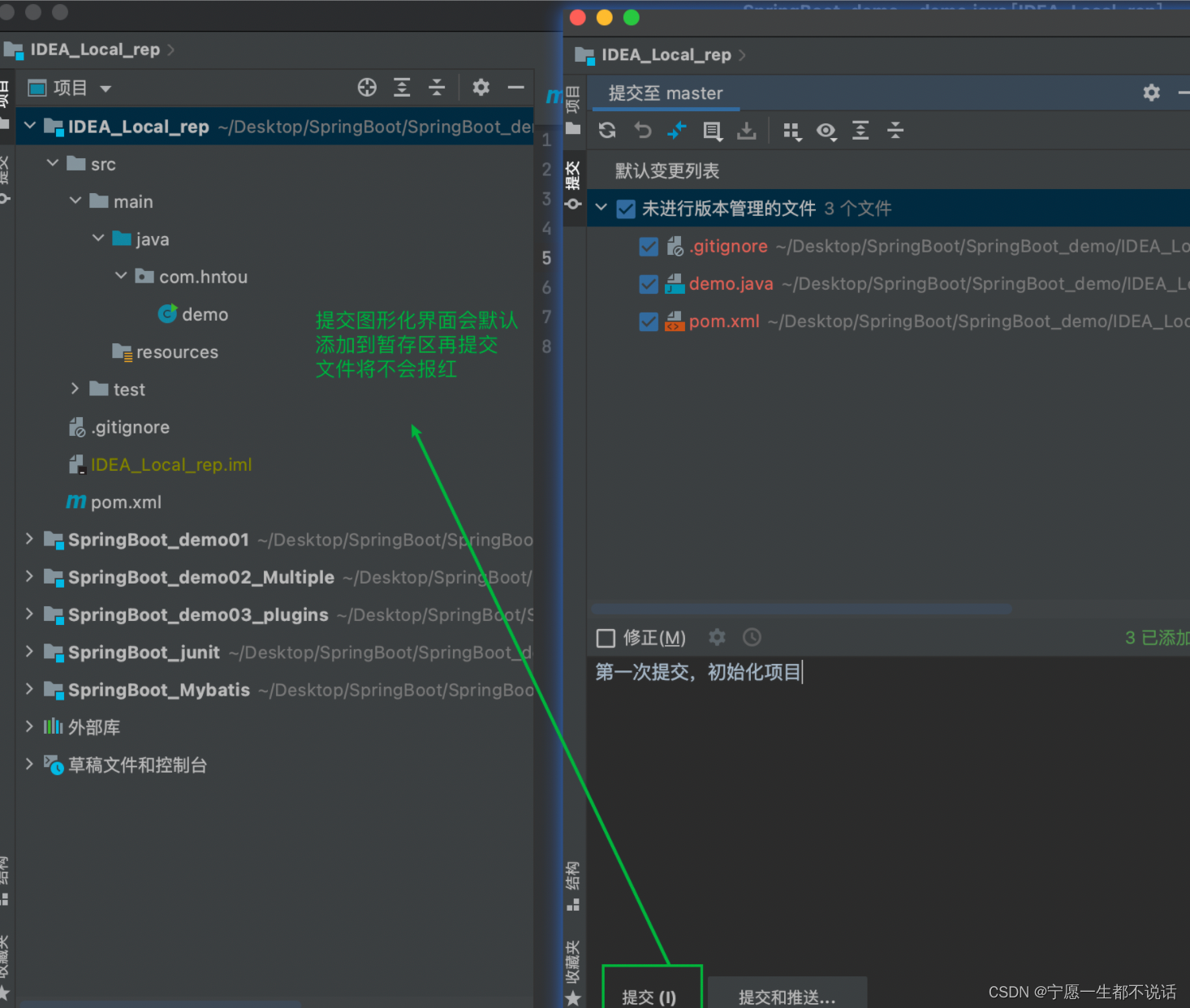
Task: Select SpringBoot_Mybatis module
Action: click(x=159, y=690)
